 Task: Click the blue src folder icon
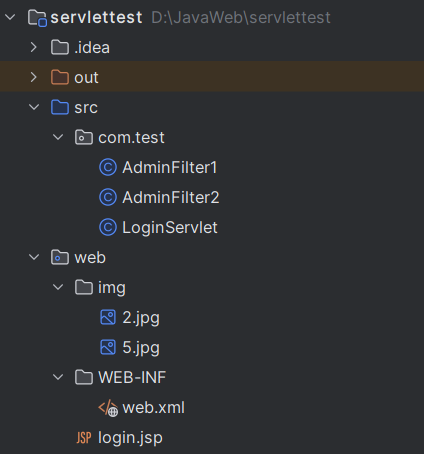click(x=60, y=107)
